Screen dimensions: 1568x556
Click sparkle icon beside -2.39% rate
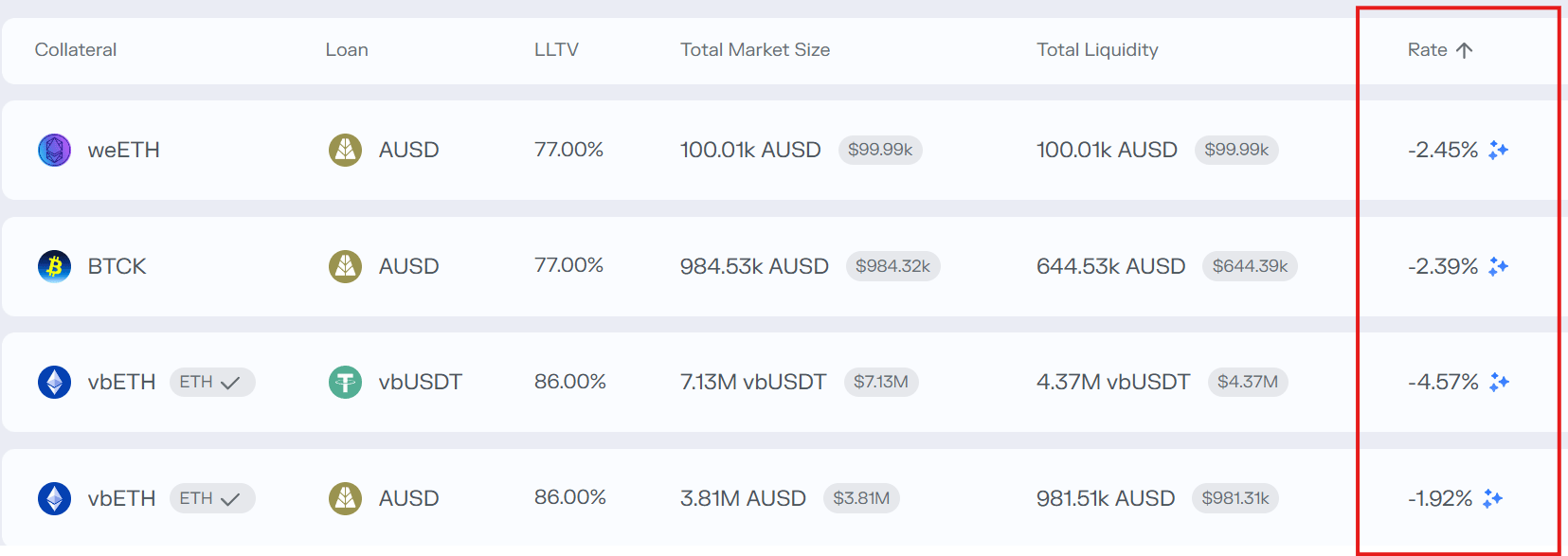coord(1498,266)
